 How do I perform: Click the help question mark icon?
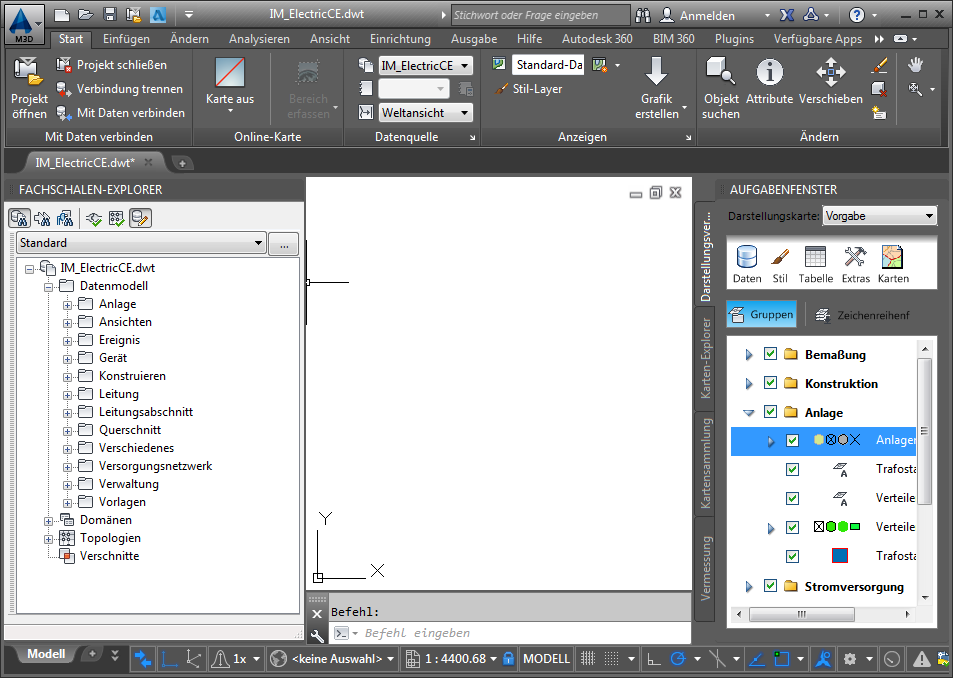(856, 15)
